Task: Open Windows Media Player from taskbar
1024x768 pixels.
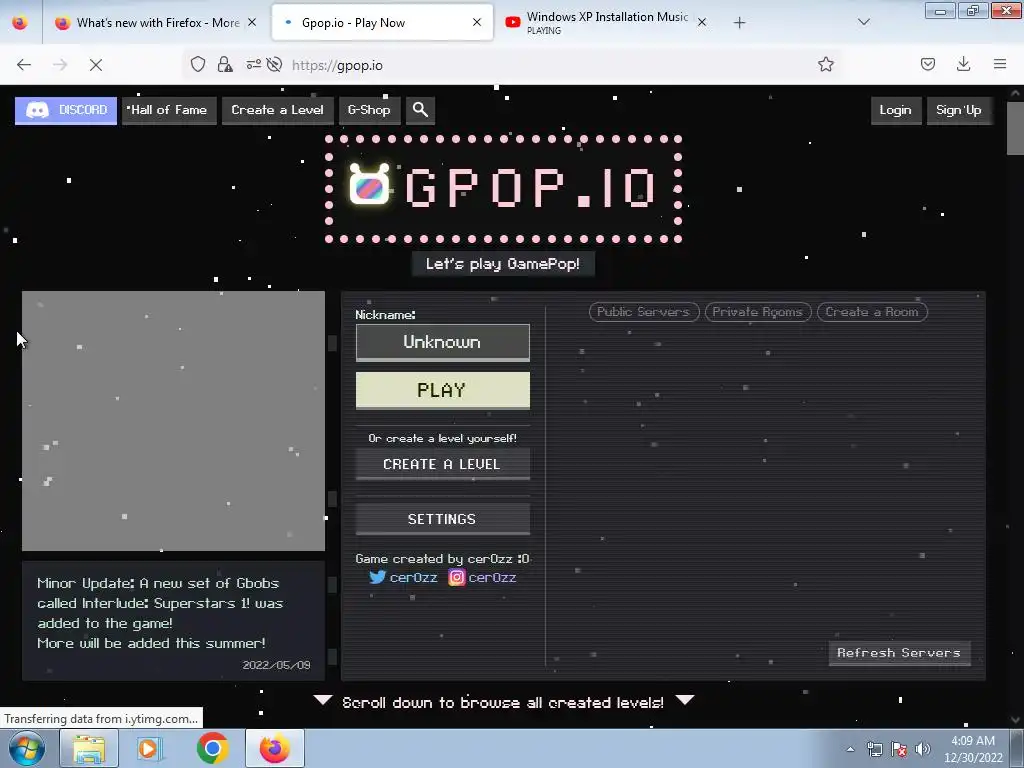Action: tap(149, 748)
